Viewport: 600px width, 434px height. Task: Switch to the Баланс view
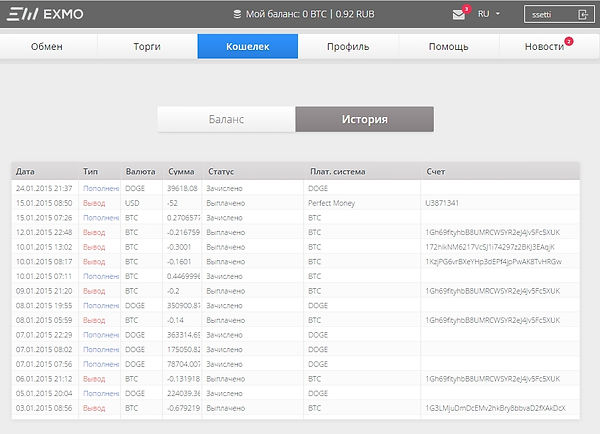226,119
